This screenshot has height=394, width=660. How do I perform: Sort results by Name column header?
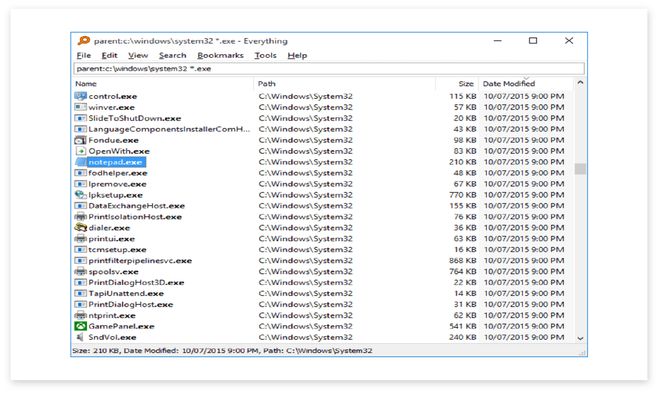coord(163,84)
